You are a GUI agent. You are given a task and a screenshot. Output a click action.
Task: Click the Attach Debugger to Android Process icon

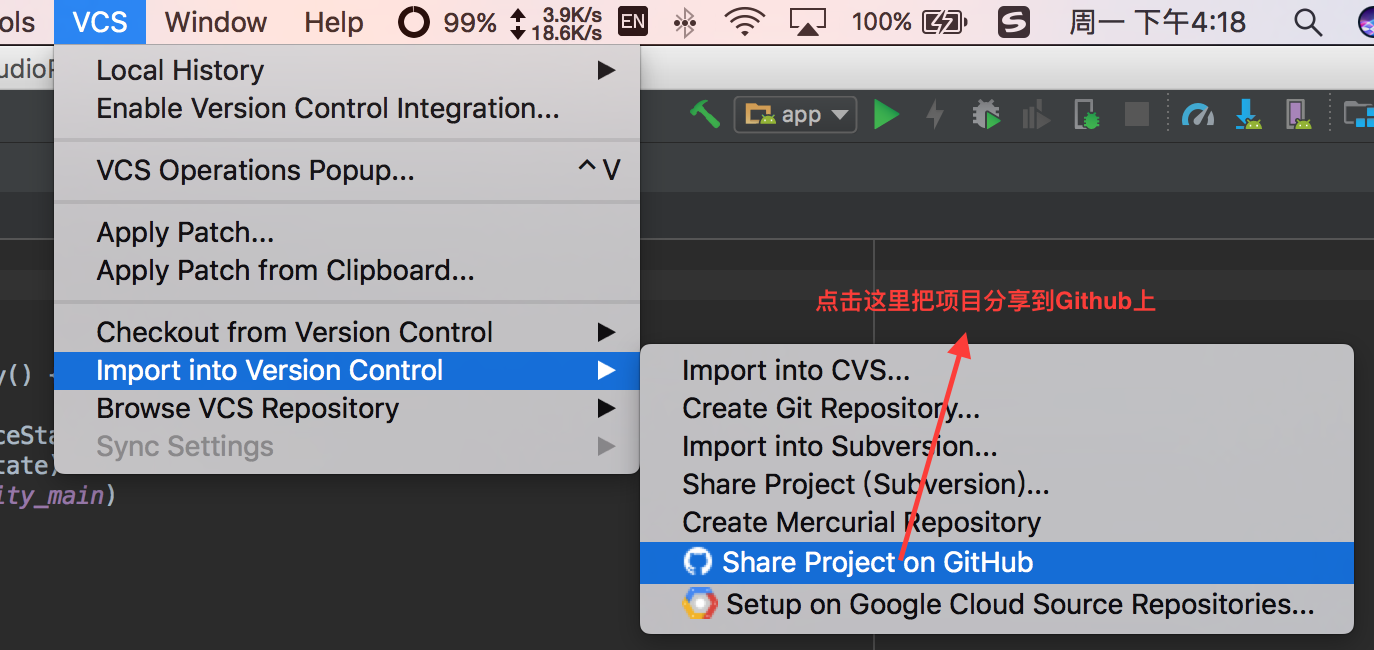[x=1087, y=115]
